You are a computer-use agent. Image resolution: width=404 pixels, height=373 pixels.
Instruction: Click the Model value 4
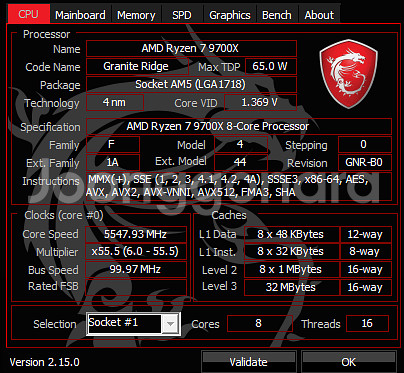(241, 144)
